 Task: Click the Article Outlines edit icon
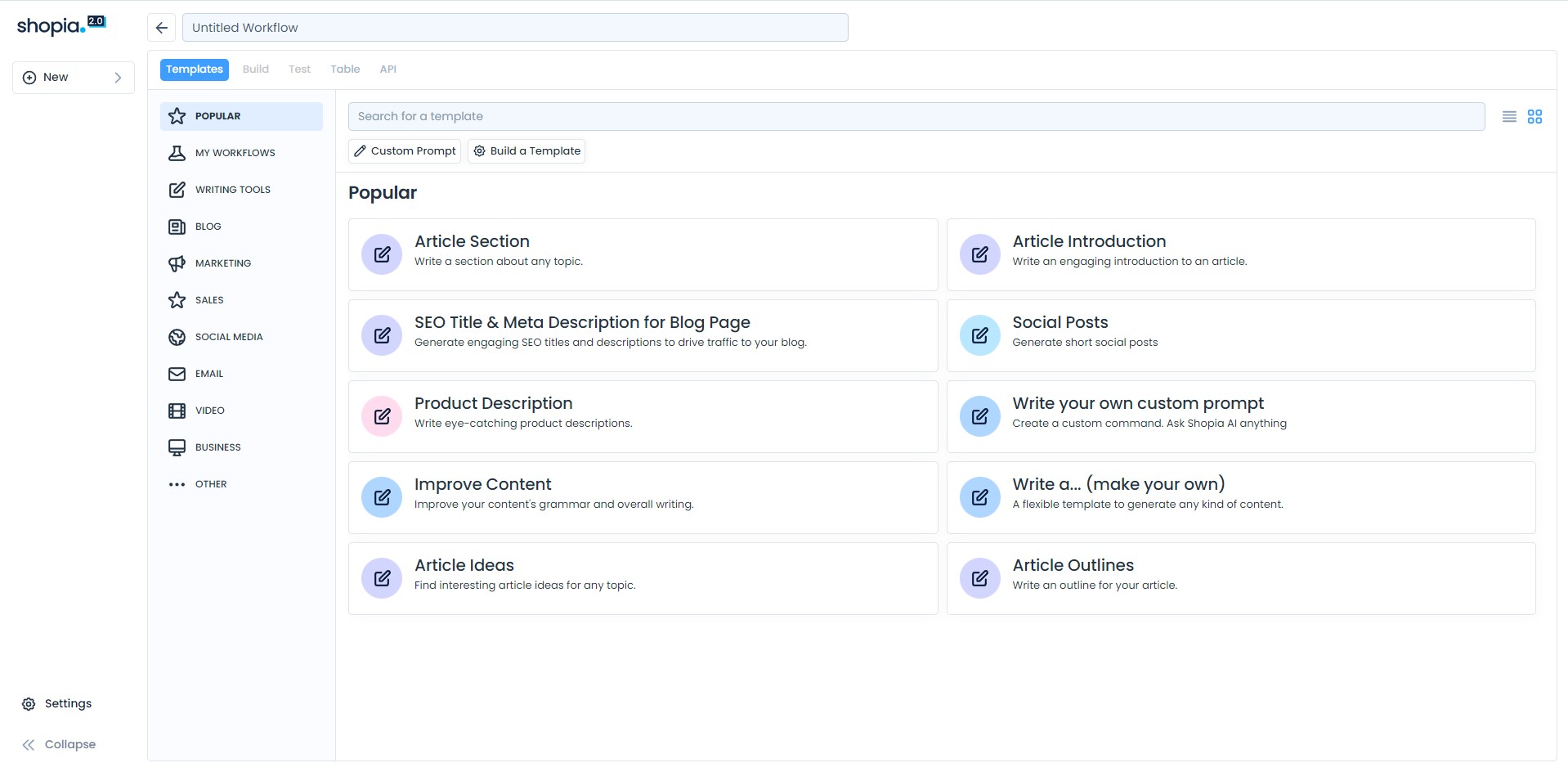pos(979,578)
